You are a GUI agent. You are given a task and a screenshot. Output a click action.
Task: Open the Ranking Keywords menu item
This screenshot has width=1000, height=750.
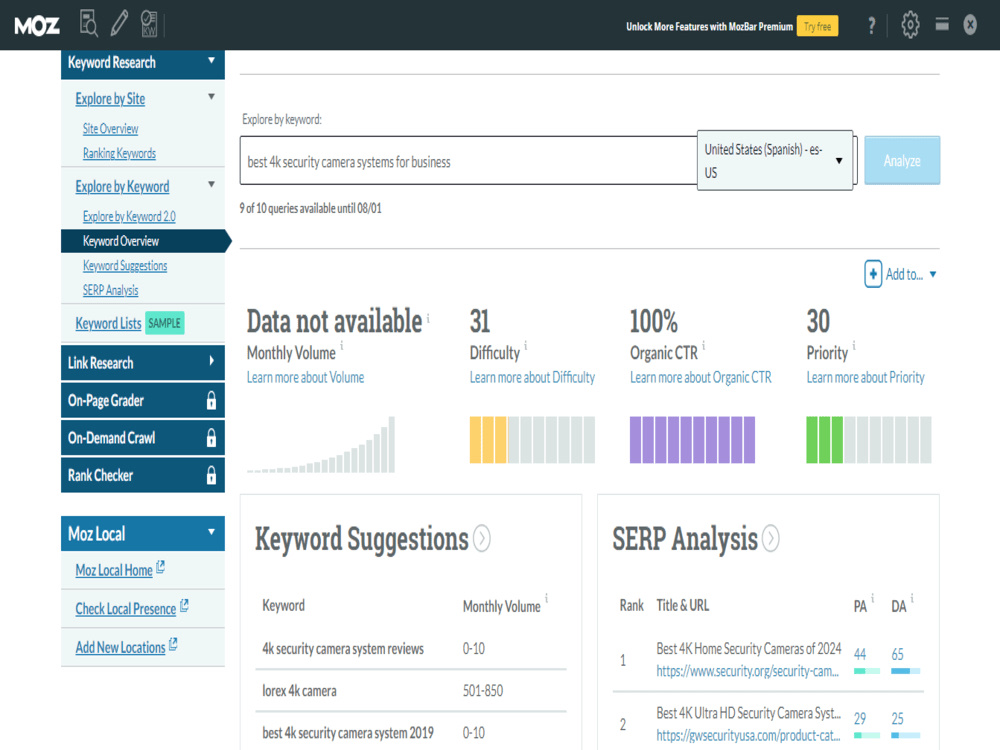click(119, 153)
